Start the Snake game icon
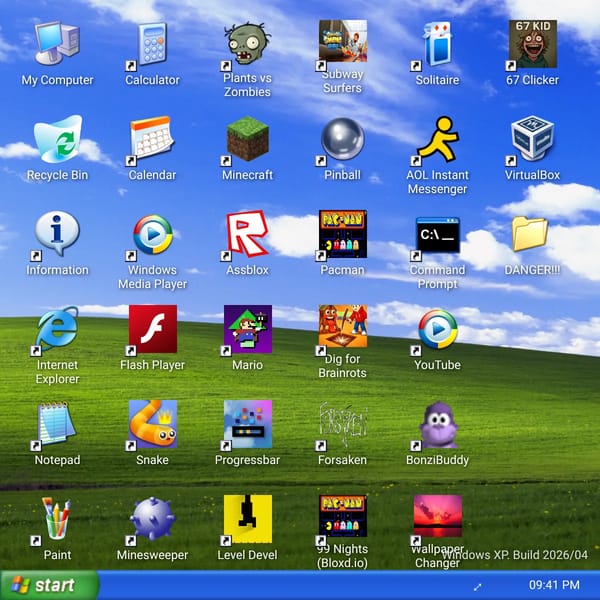600x600 pixels. pyautogui.click(x=153, y=424)
